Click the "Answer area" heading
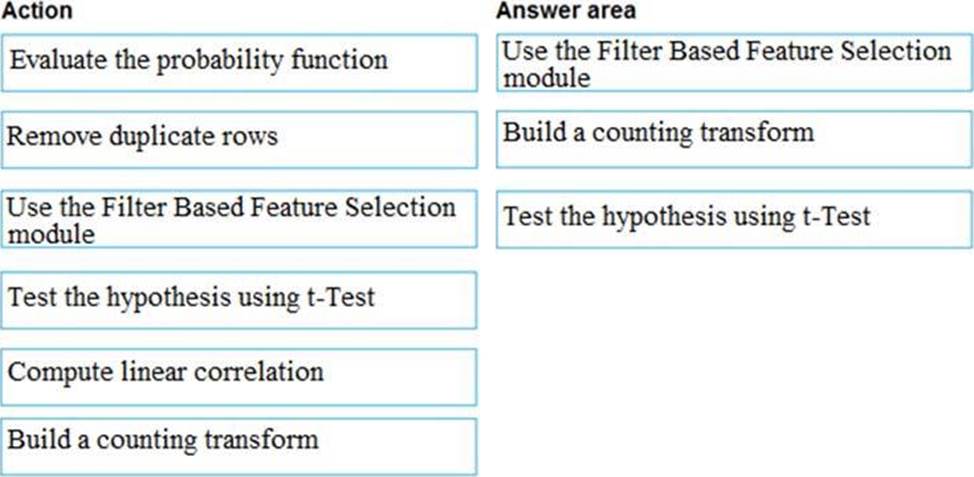The image size is (974, 477). [565, 11]
